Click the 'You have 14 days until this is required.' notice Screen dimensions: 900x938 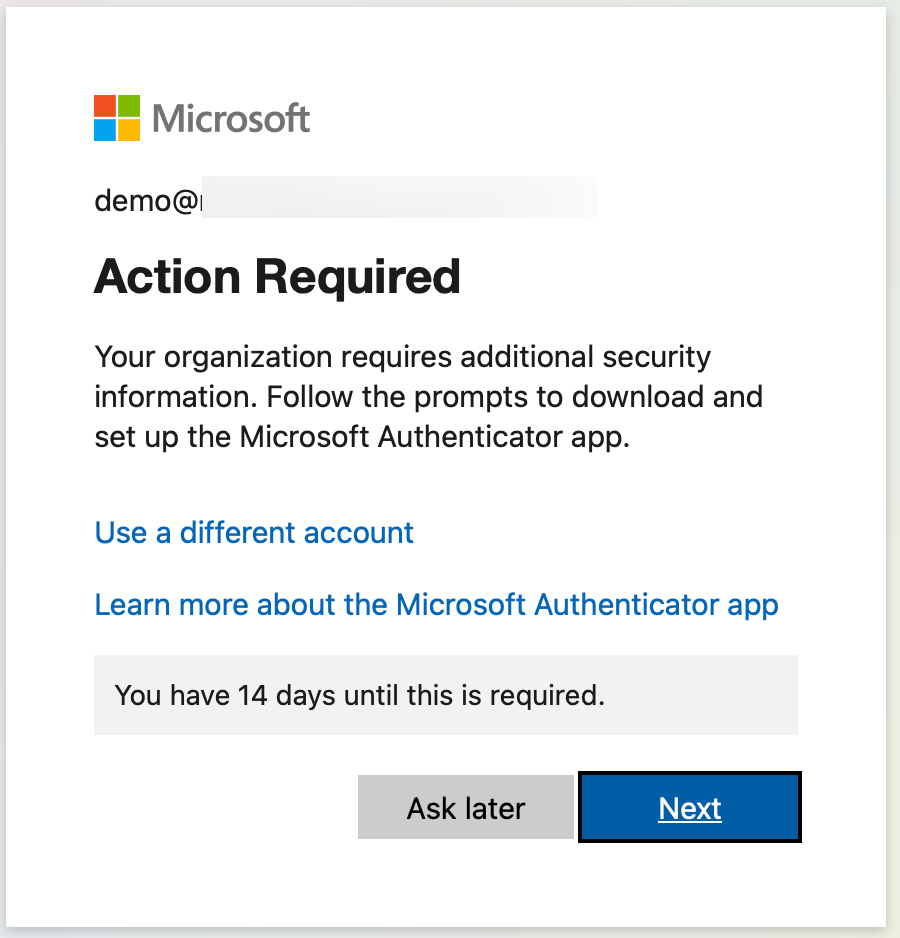pyautogui.click(x=446, y=695)
